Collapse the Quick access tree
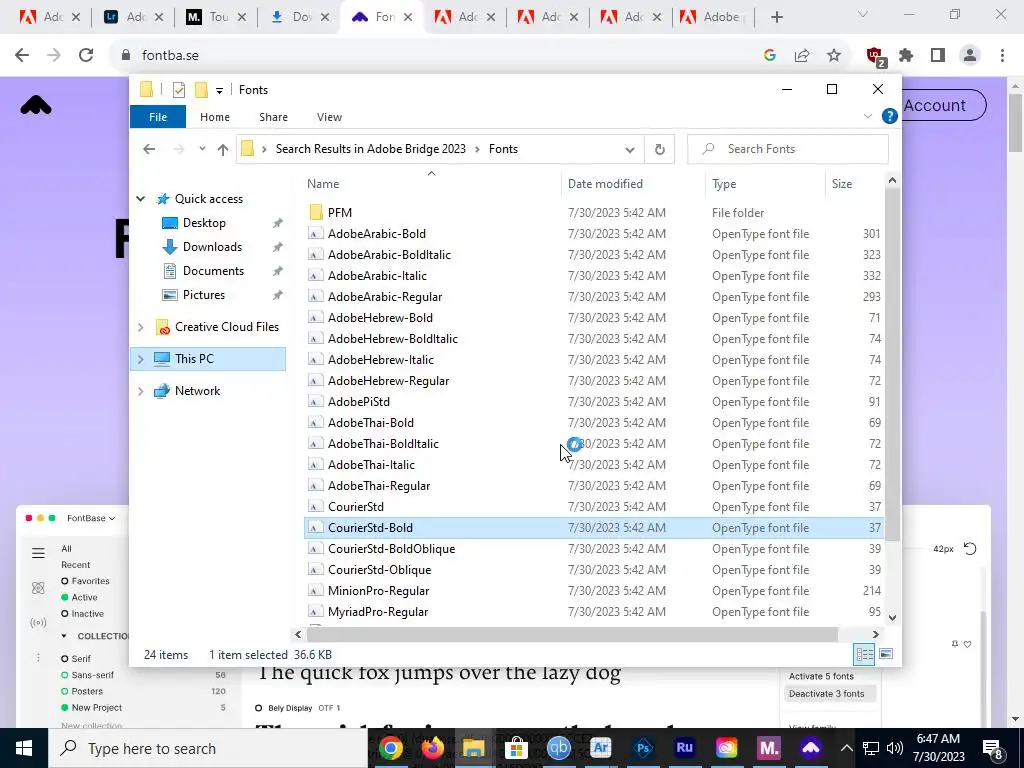Viewport: 1024px width, 768px height. [x=140, y=199]
